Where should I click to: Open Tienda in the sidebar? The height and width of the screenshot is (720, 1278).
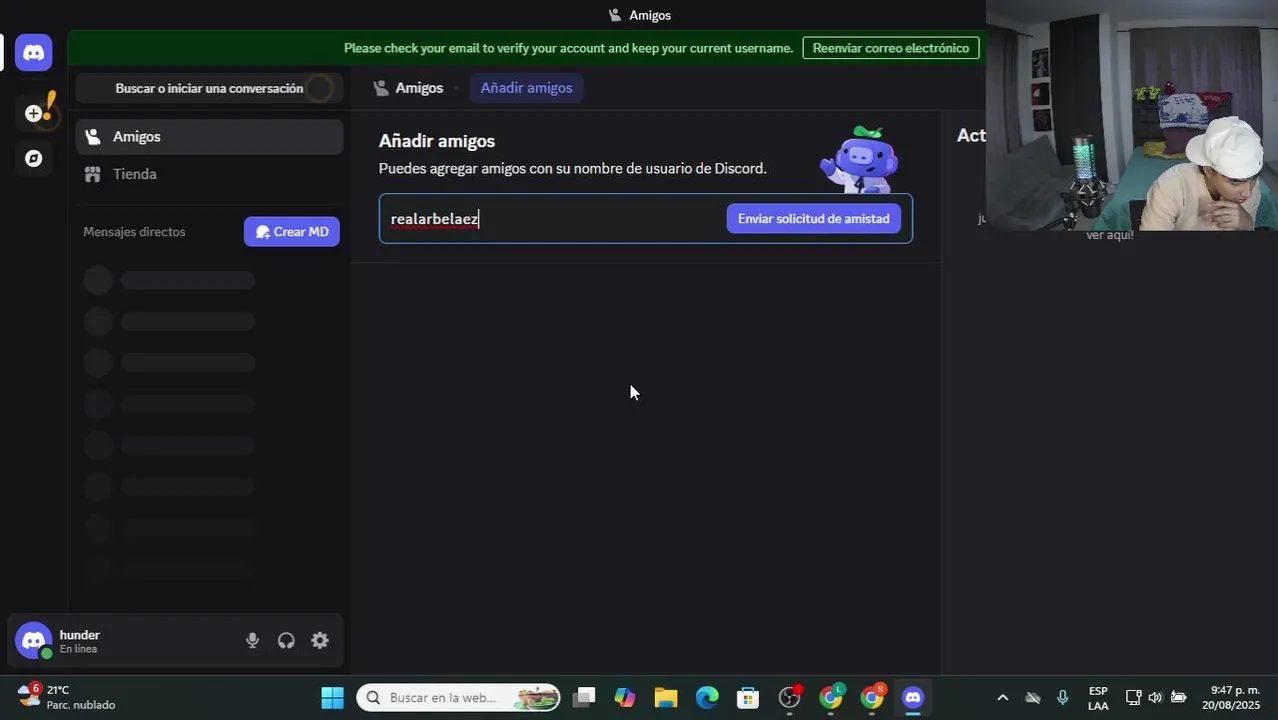(x=209, y=174)
